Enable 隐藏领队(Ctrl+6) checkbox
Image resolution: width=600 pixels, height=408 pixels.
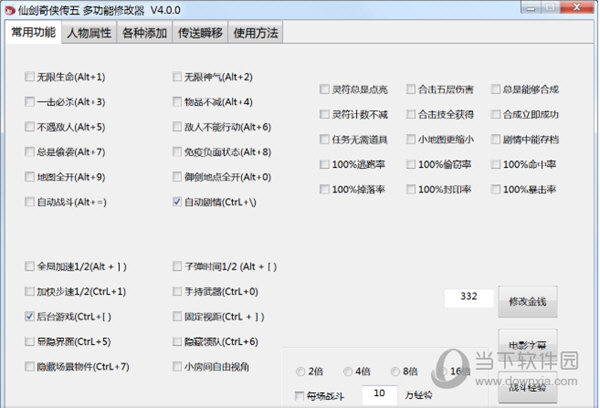177,341
